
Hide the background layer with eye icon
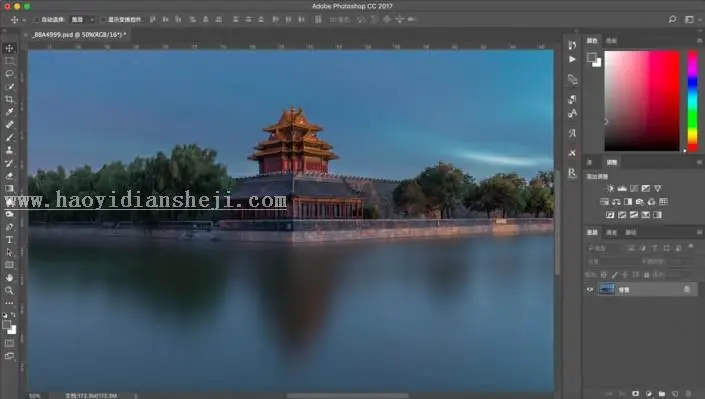click(590, 290)
